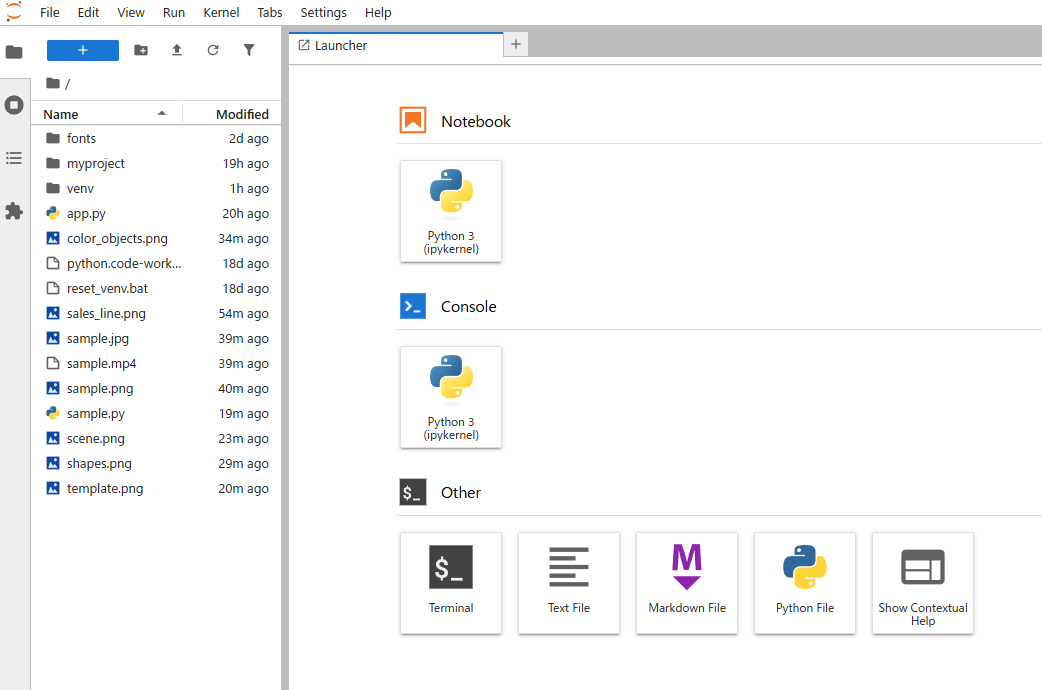Open the Settings menu
Screen dimensions: 1042x690
[x=323, y=13]
